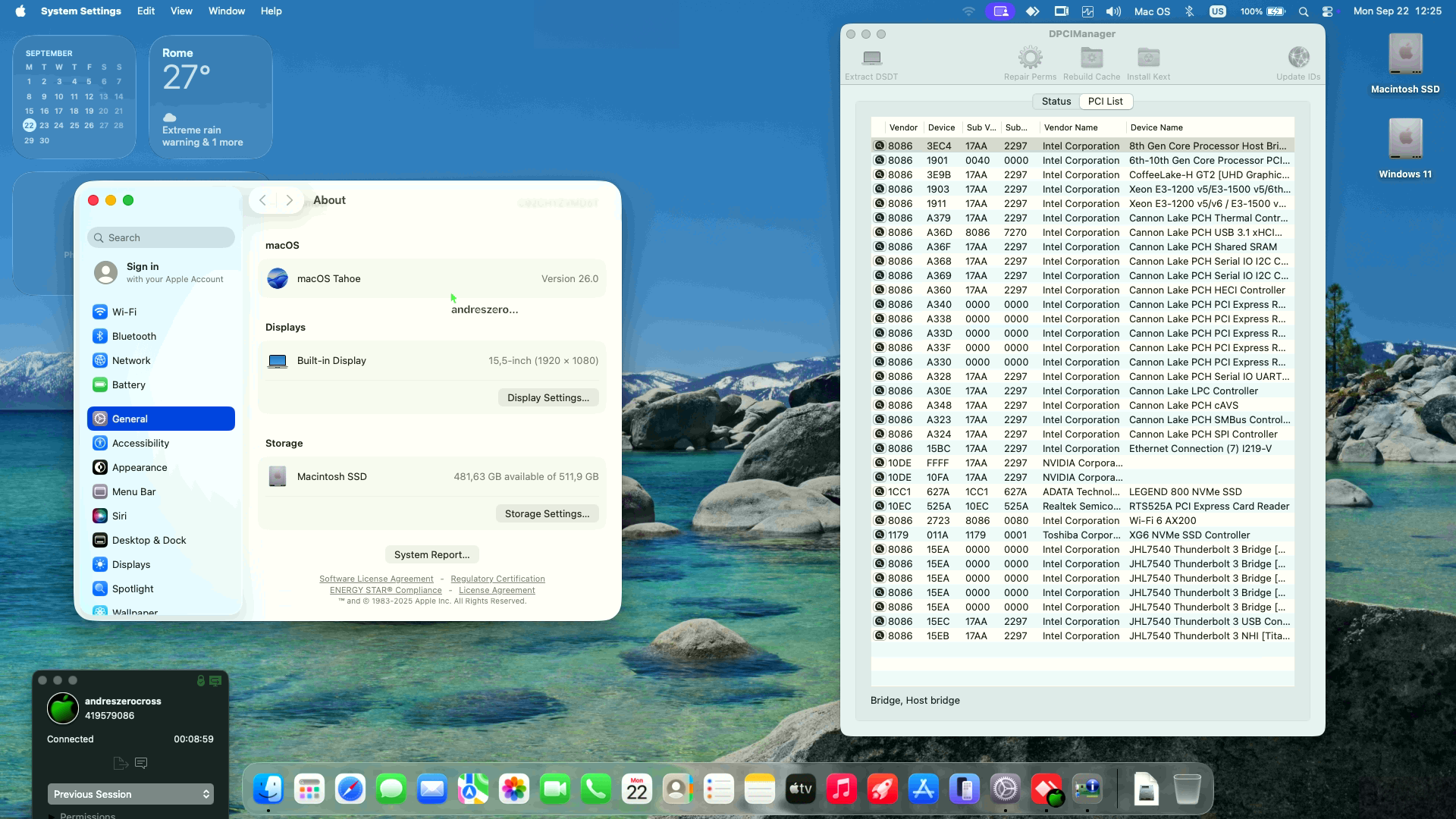1456x819 pixels.
Task: Open the Help menu
Action: click(x=271, y=11)
